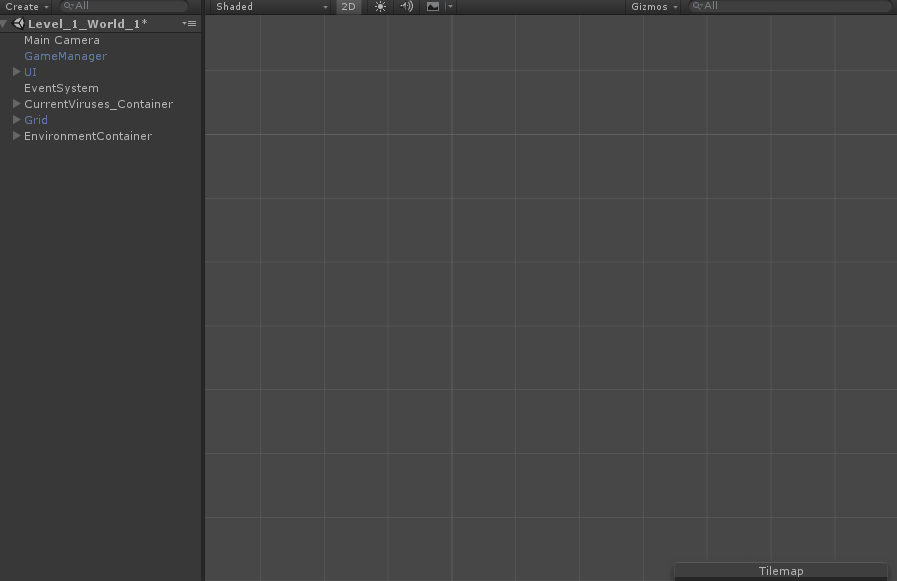Select the GameManager object
Viewport: 897px width, 581px height.
(x=65, y=56)
